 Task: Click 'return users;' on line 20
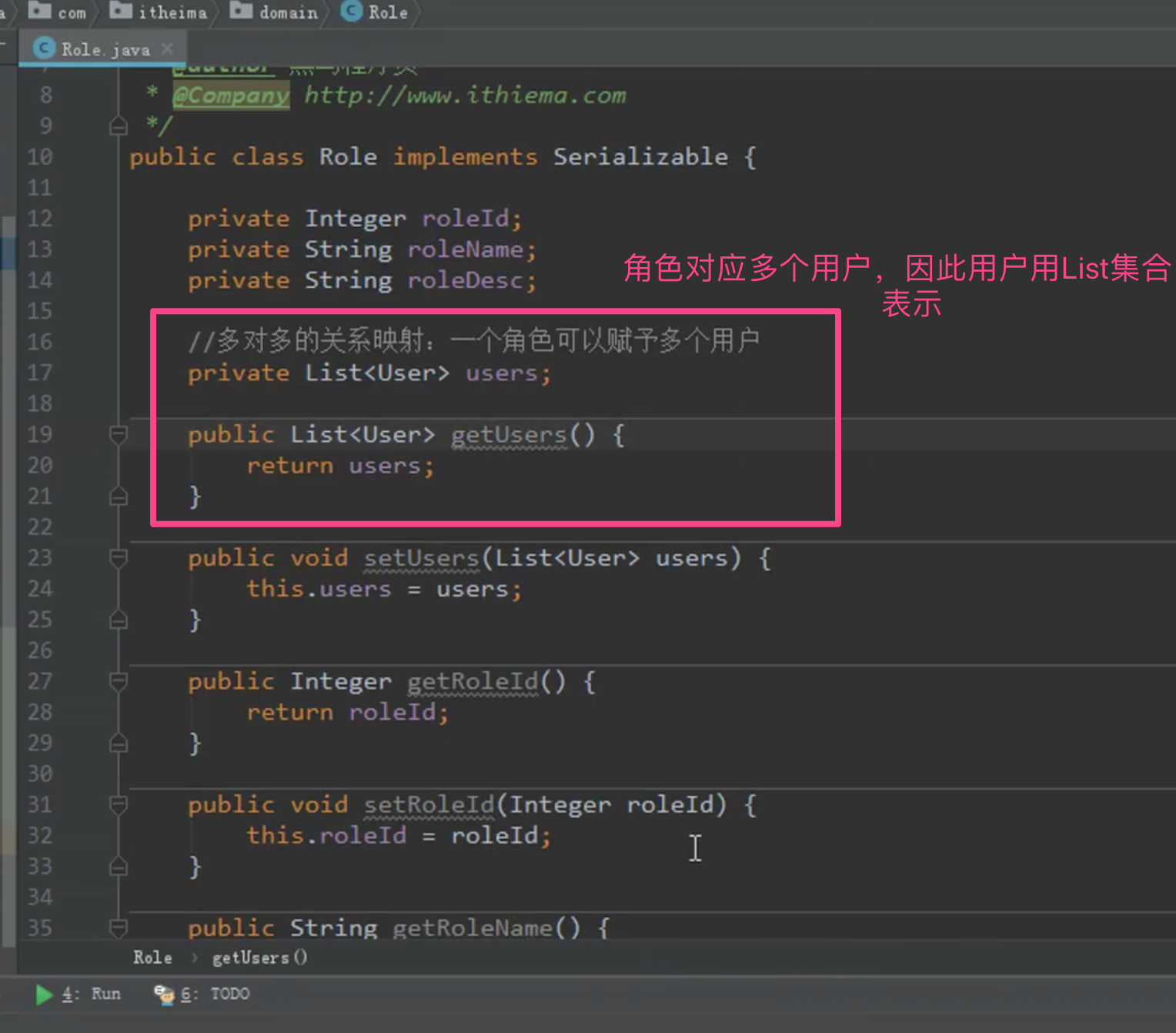340,466
